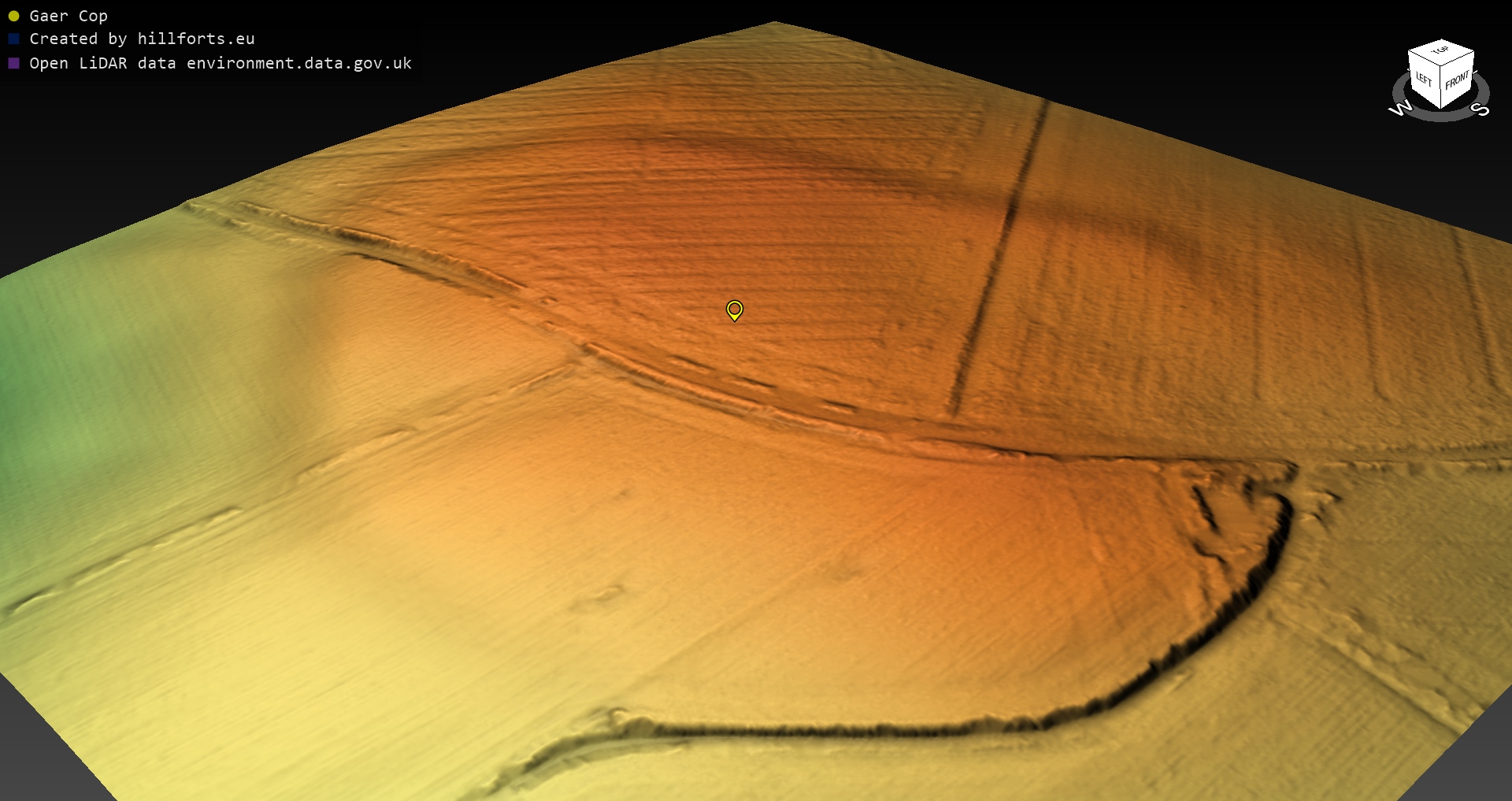The width and height of the screenshot is (1512, 801).
Task: Click the straight dark field boundary line
Action: pos(996,260)
